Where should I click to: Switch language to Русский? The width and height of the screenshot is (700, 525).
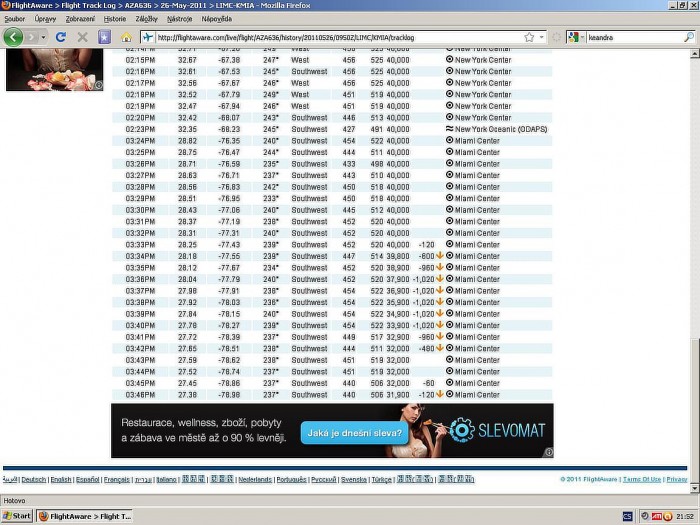(323, 479)
